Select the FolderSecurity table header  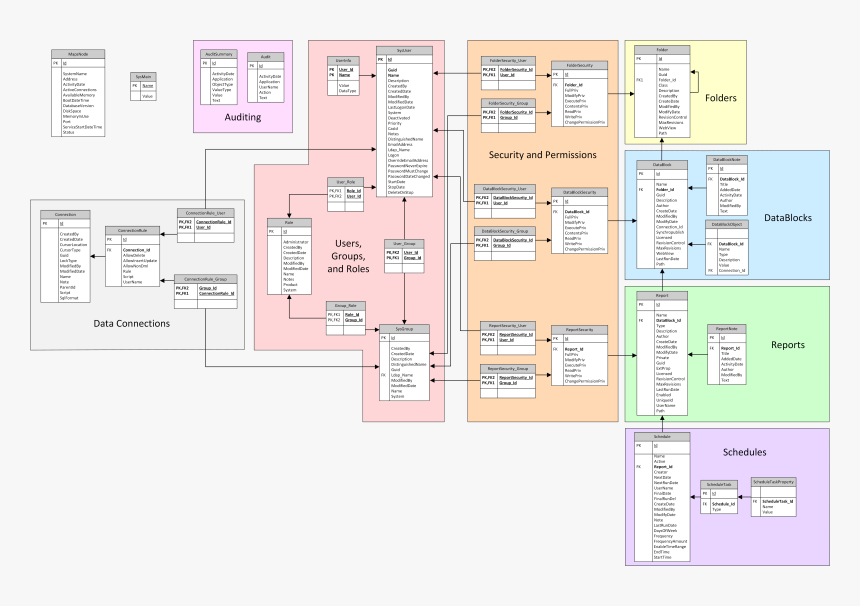(x=579, y=65)
